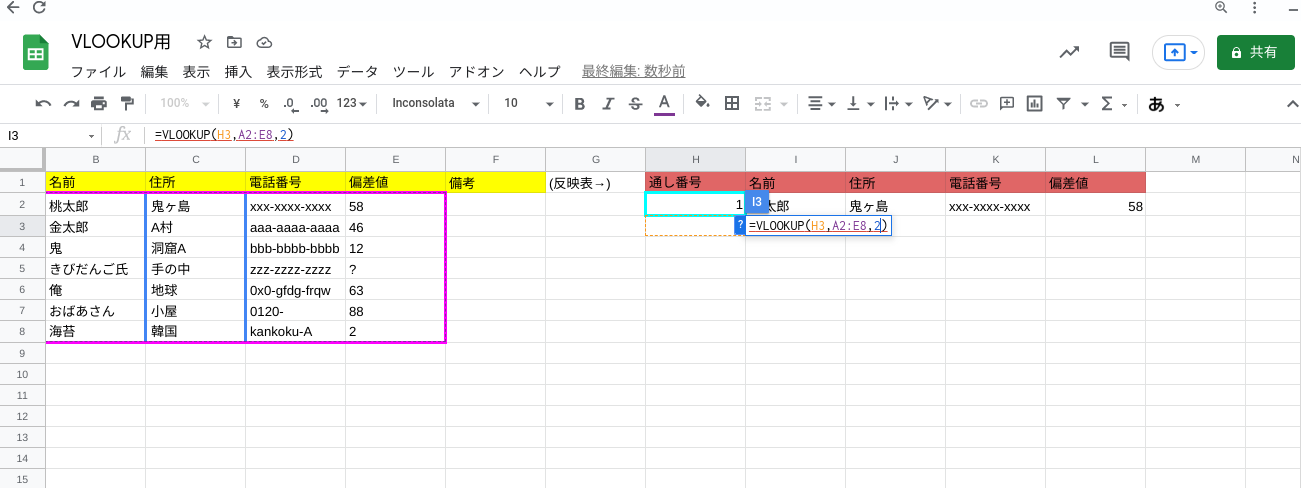Toggle bold formatting
The image size is (1301, 488).
[x=579, y=103]
